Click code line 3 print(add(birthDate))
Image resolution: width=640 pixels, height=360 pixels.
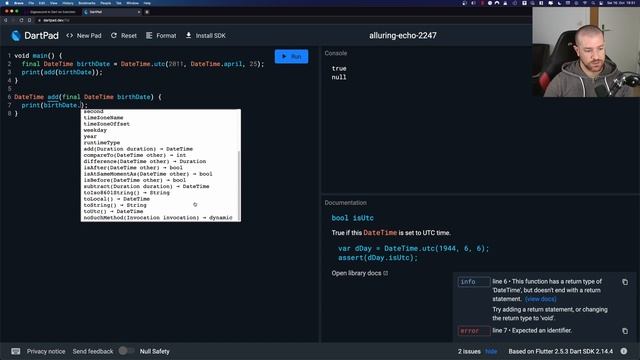(x=62, y=72)
